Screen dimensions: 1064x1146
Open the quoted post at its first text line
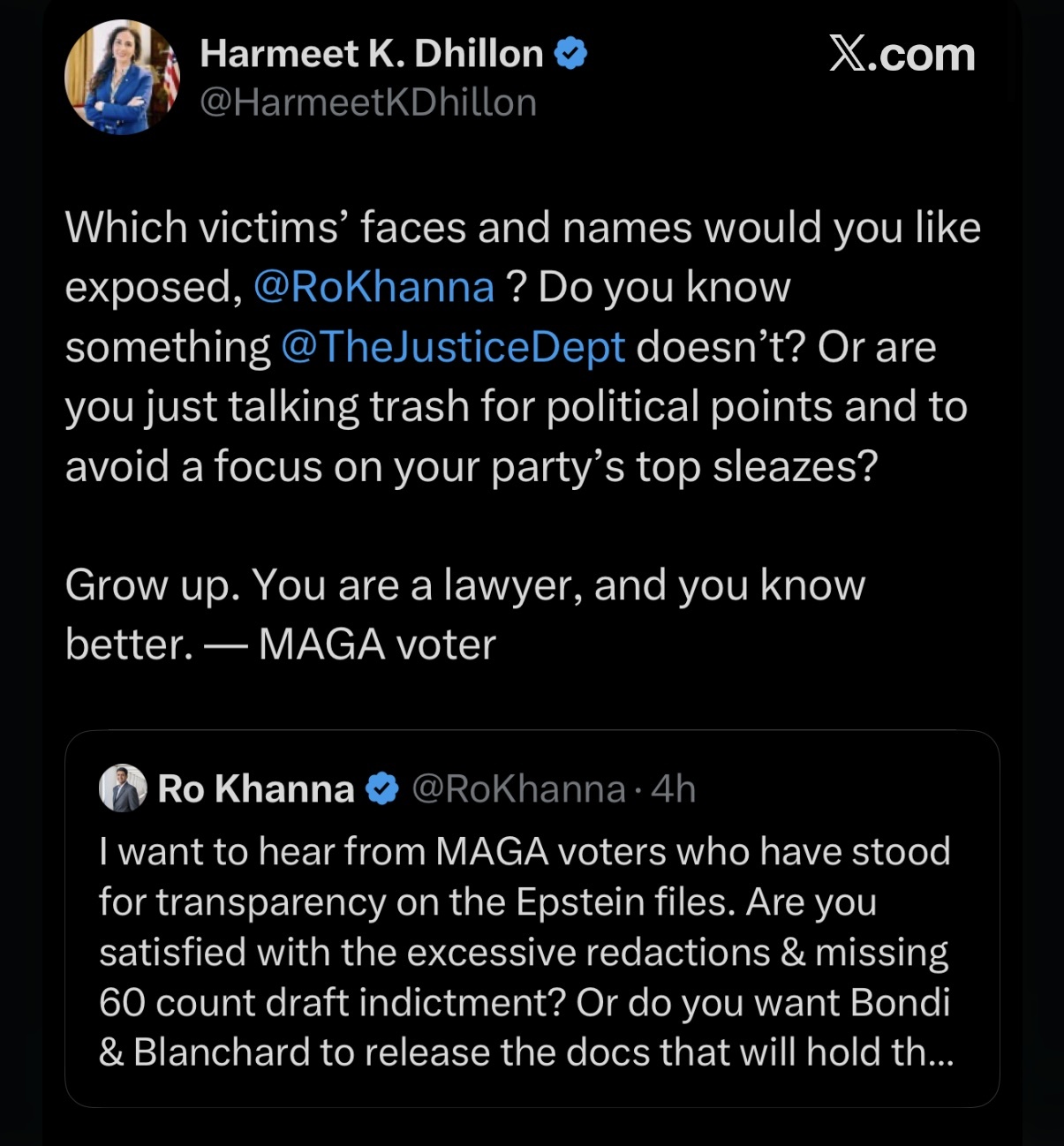coord(524,852)
